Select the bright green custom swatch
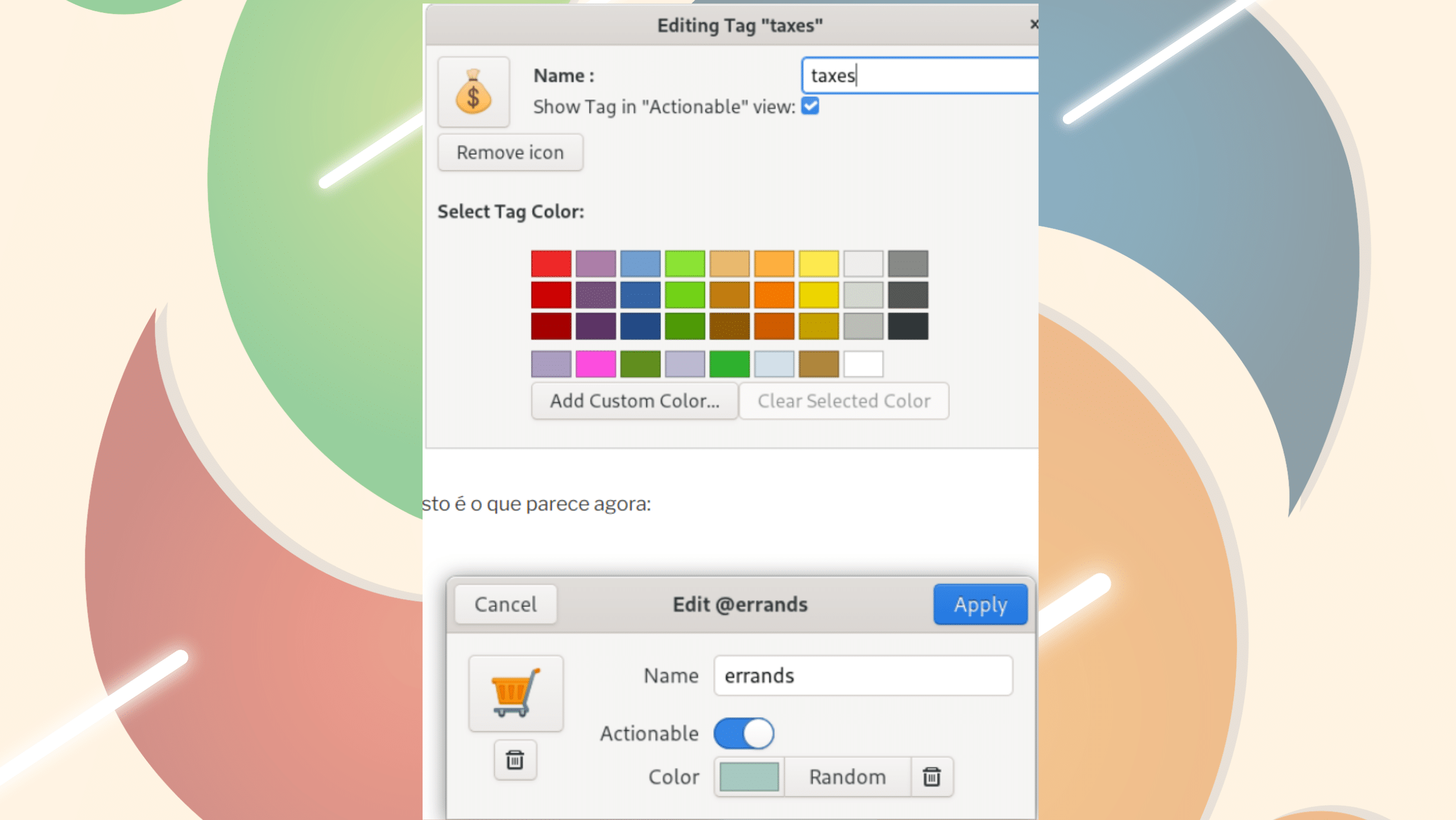Image resolution: width=1456 pixels, height=820 pixels. [730, 364]
